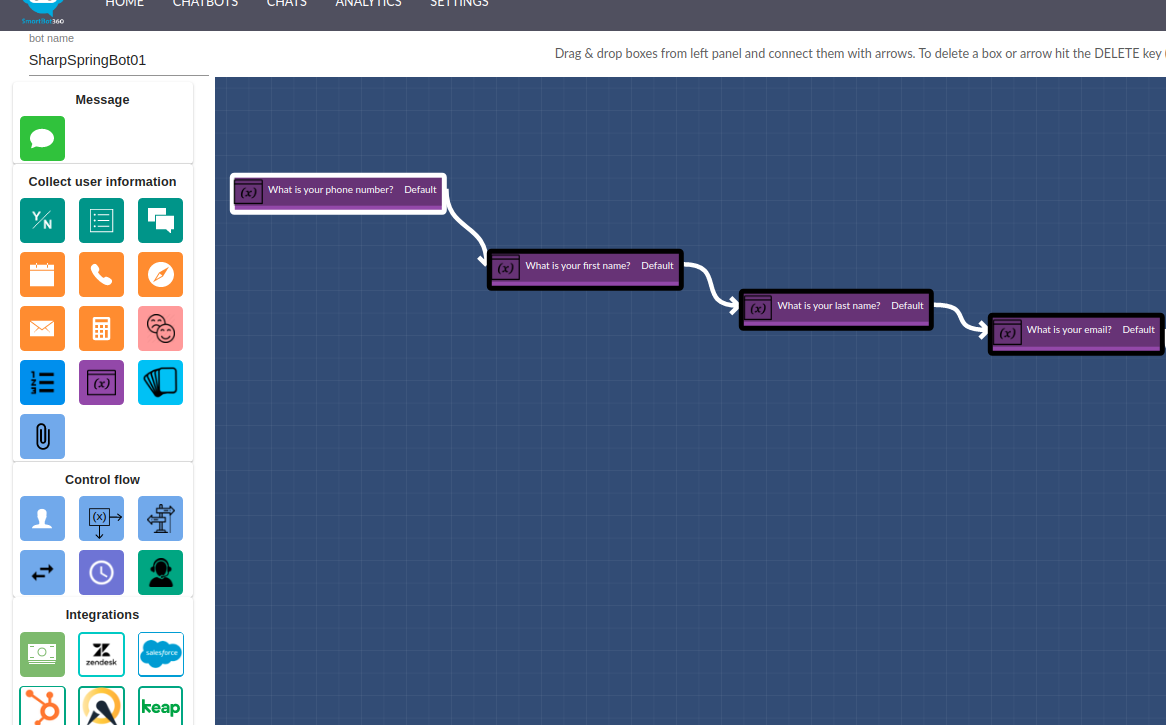Pick the signpost directions block

[161, 518]
